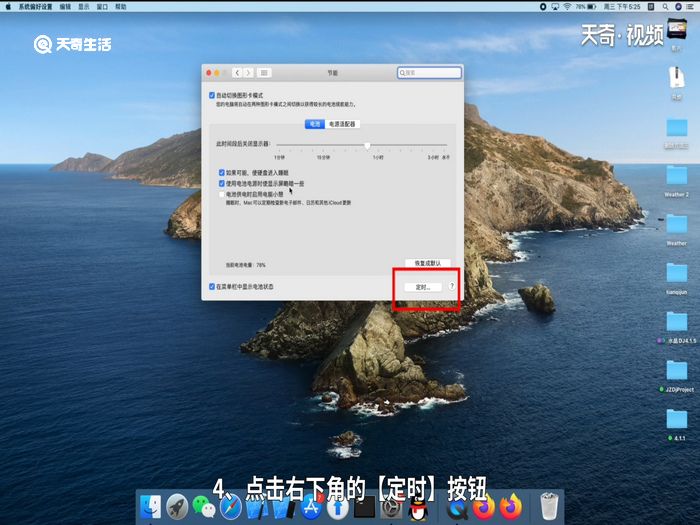The width and height of the screenshot is (700, 525).
Task: Open 系统偏好设置 menu in menu bar
Action: (x=35, y=6)
